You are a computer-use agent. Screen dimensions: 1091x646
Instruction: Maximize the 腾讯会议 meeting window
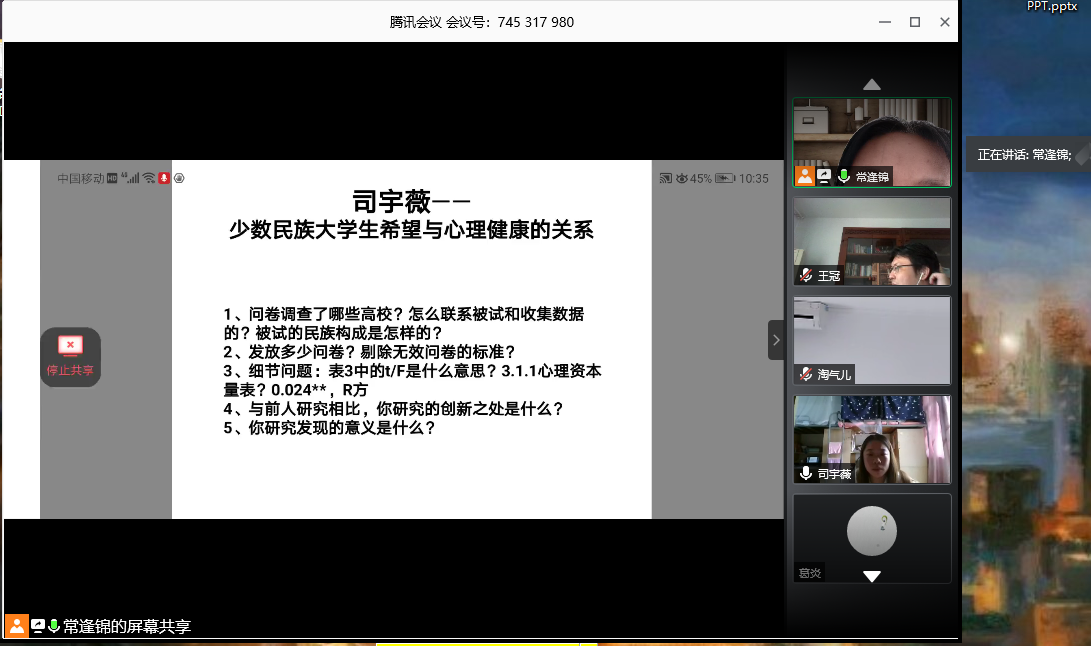[x=914, y=22]
